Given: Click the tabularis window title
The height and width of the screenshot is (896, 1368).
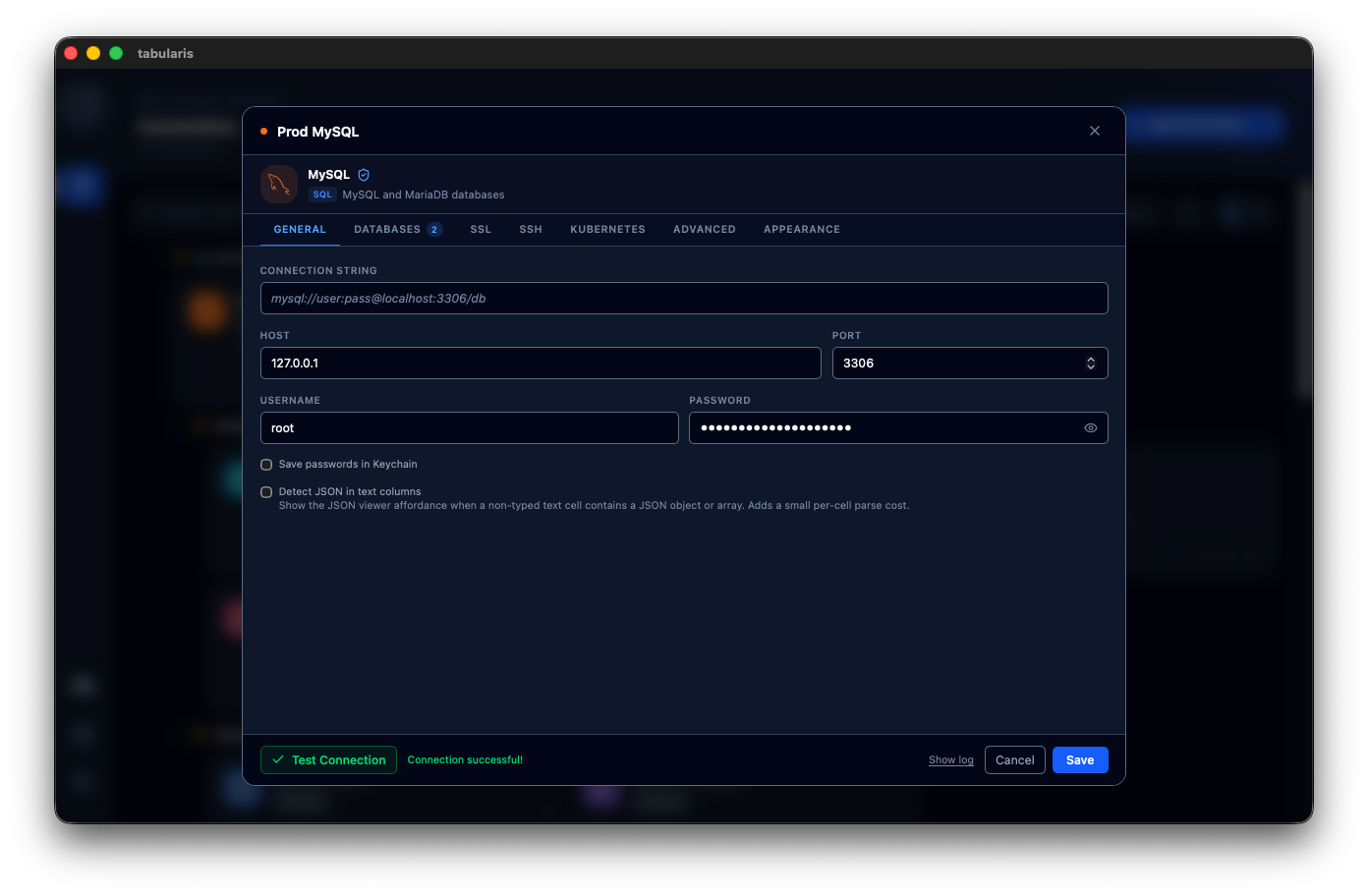Looking at the screenshot, I should click(165, 53).
